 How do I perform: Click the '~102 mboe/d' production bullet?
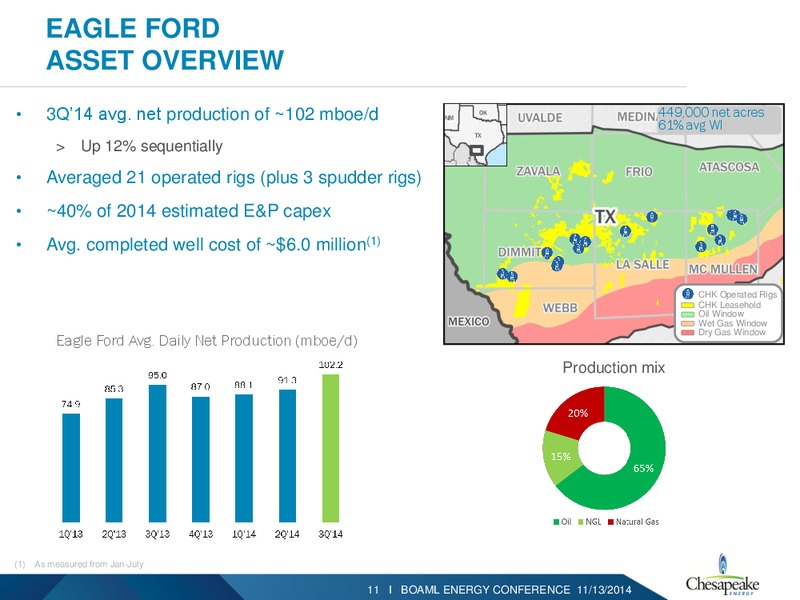coord(212,114)
